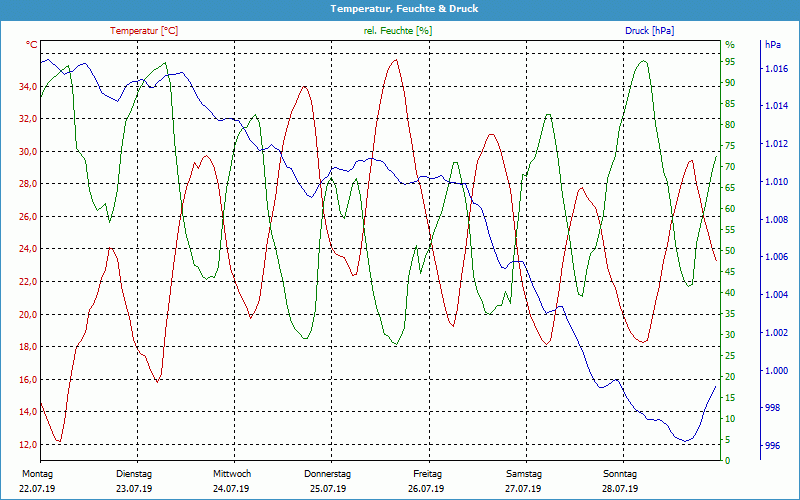Click the "70" humidity axis value
Screen dimensions: 800x500
coord(730,167)
